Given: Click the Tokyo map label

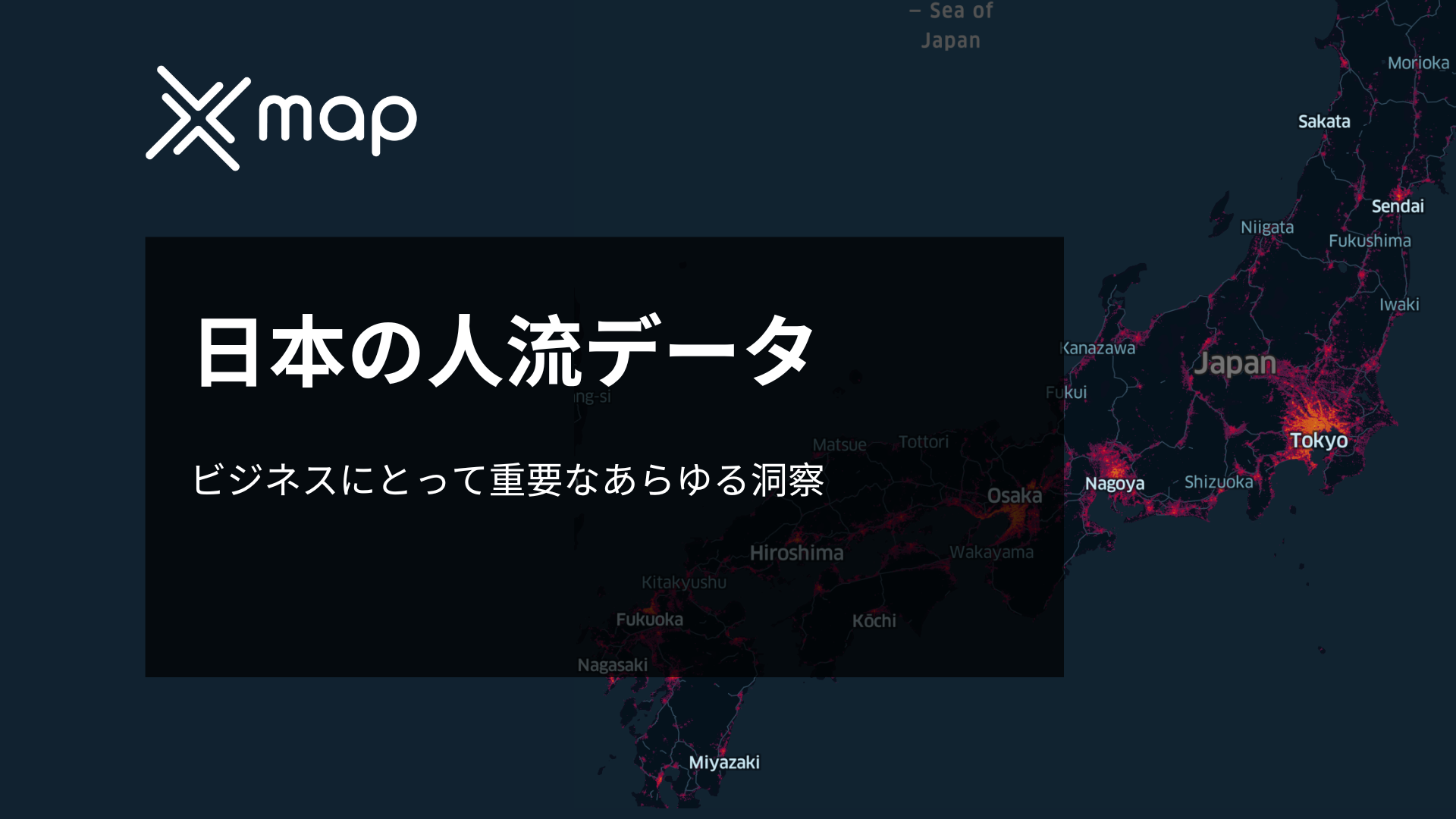Looking at the screenshot, I should tap(1319, 441).
